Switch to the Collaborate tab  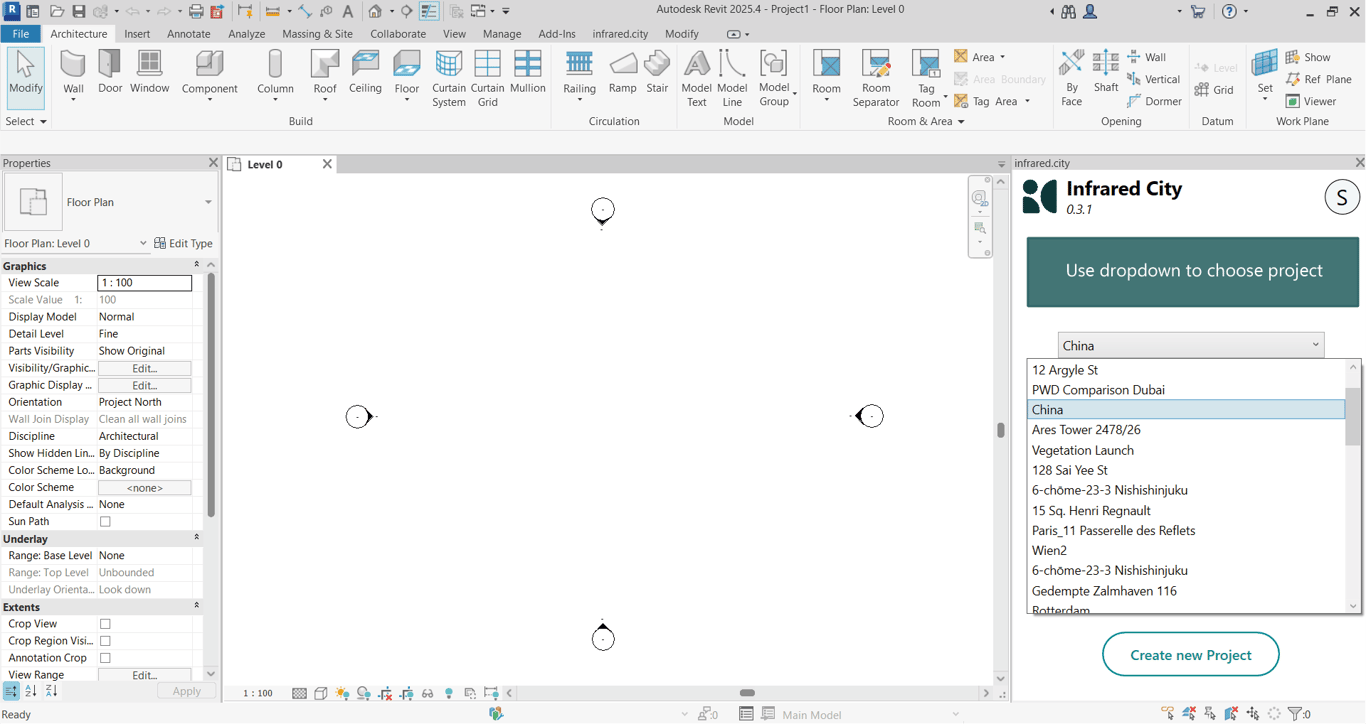tap(398, 34)
